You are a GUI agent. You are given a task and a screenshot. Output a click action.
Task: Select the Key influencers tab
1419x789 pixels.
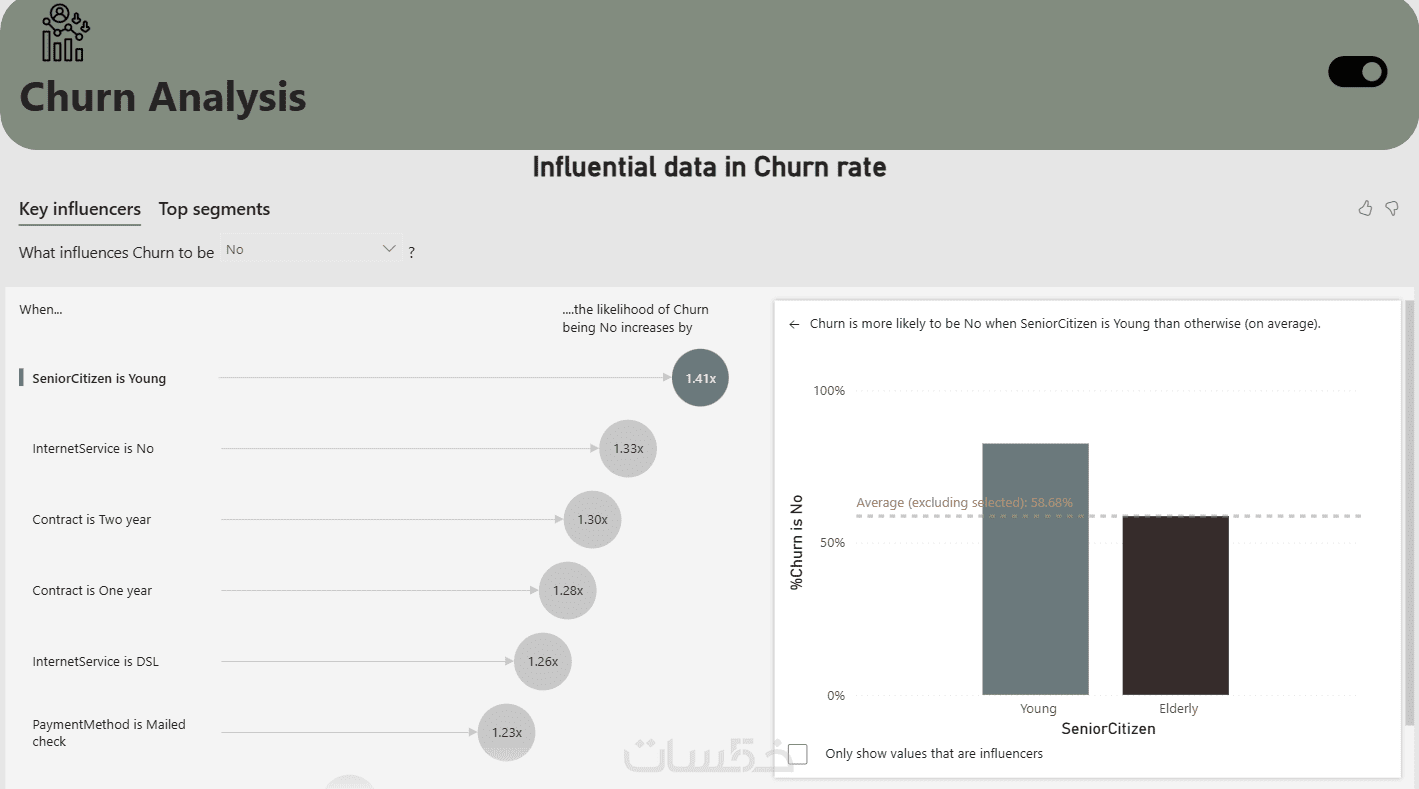pyautogui.click(x=80, y=209)
